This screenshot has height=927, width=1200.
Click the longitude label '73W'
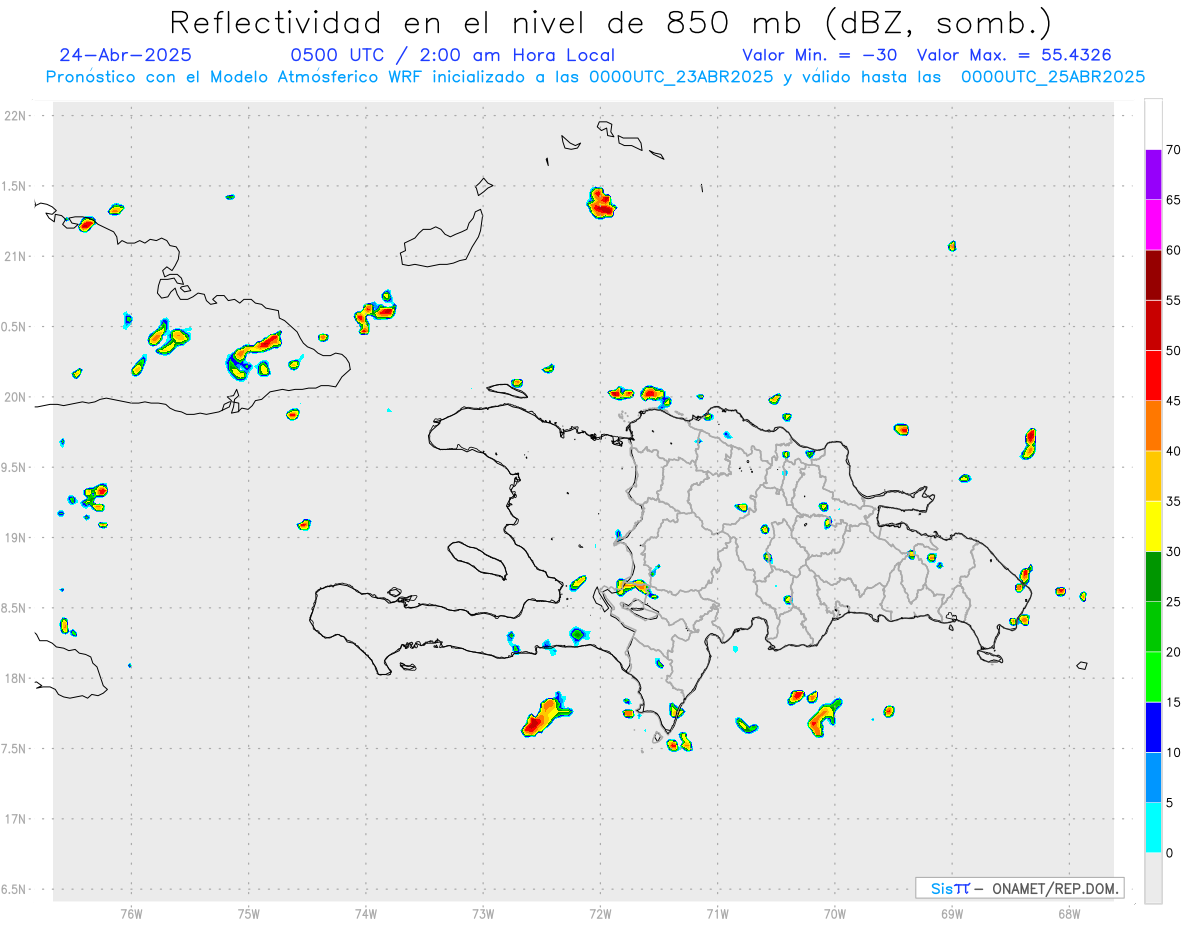click(483, 913)
